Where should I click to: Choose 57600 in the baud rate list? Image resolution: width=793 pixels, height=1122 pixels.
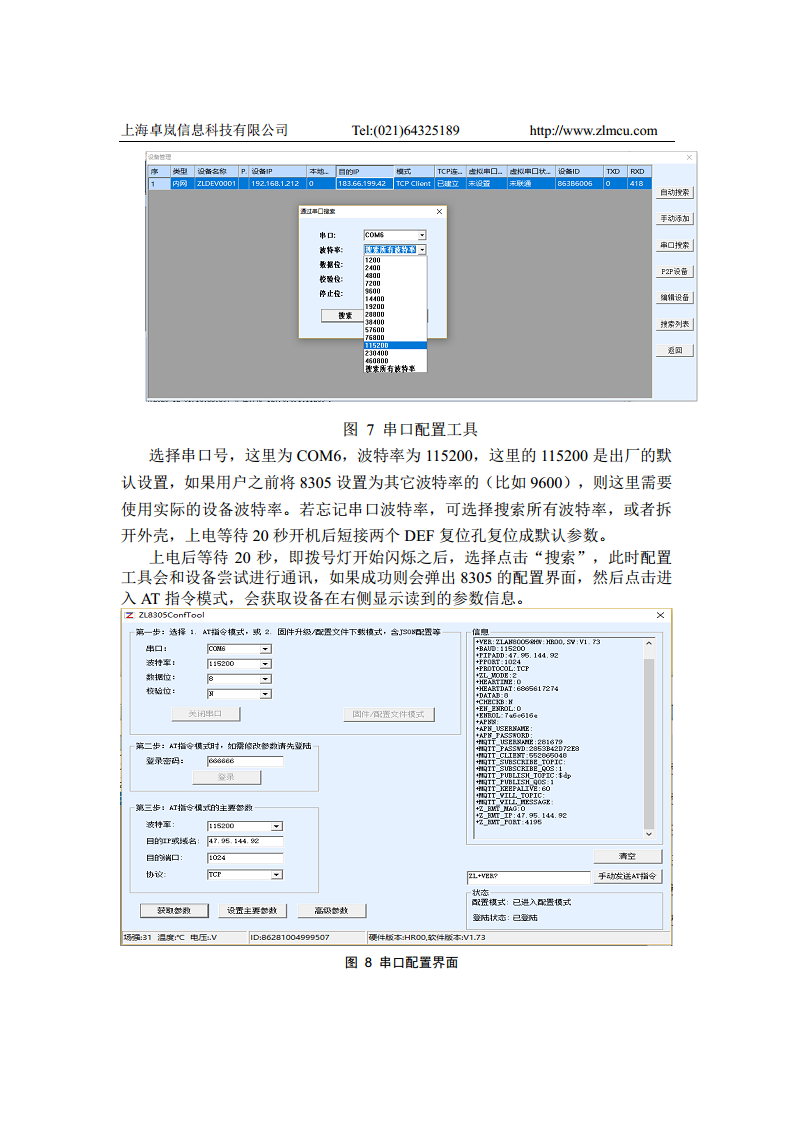click(395, 330)
